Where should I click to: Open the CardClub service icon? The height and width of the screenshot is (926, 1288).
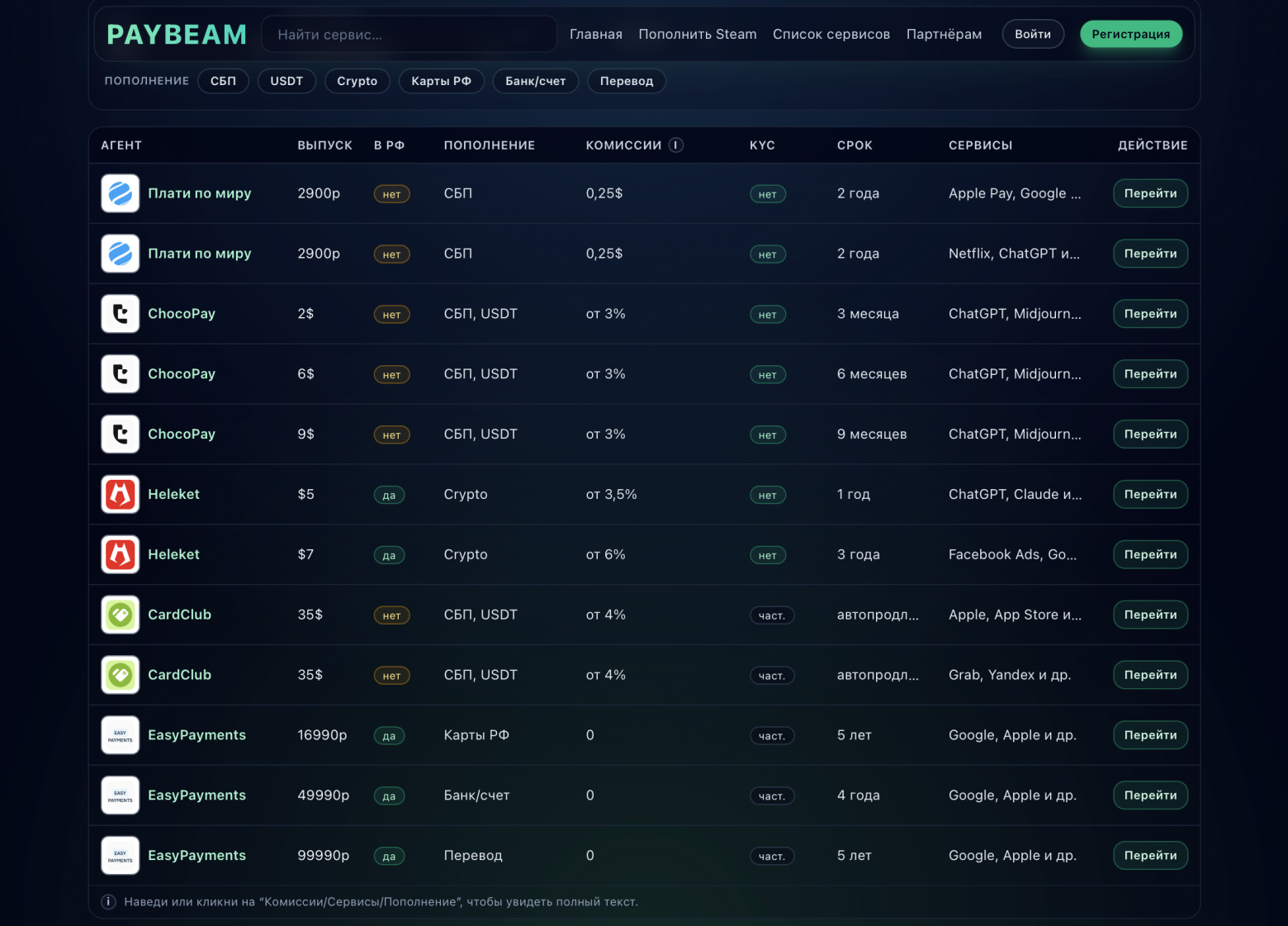(x=120, y=615)
